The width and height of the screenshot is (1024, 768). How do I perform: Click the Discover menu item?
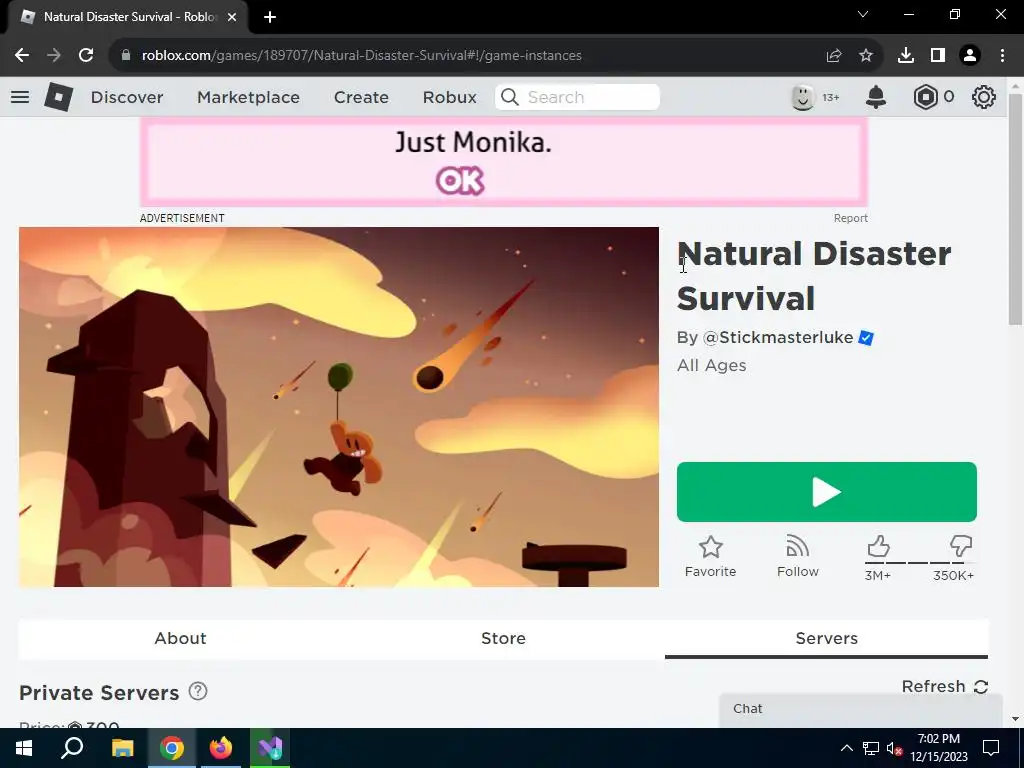[x=127, y=97]
